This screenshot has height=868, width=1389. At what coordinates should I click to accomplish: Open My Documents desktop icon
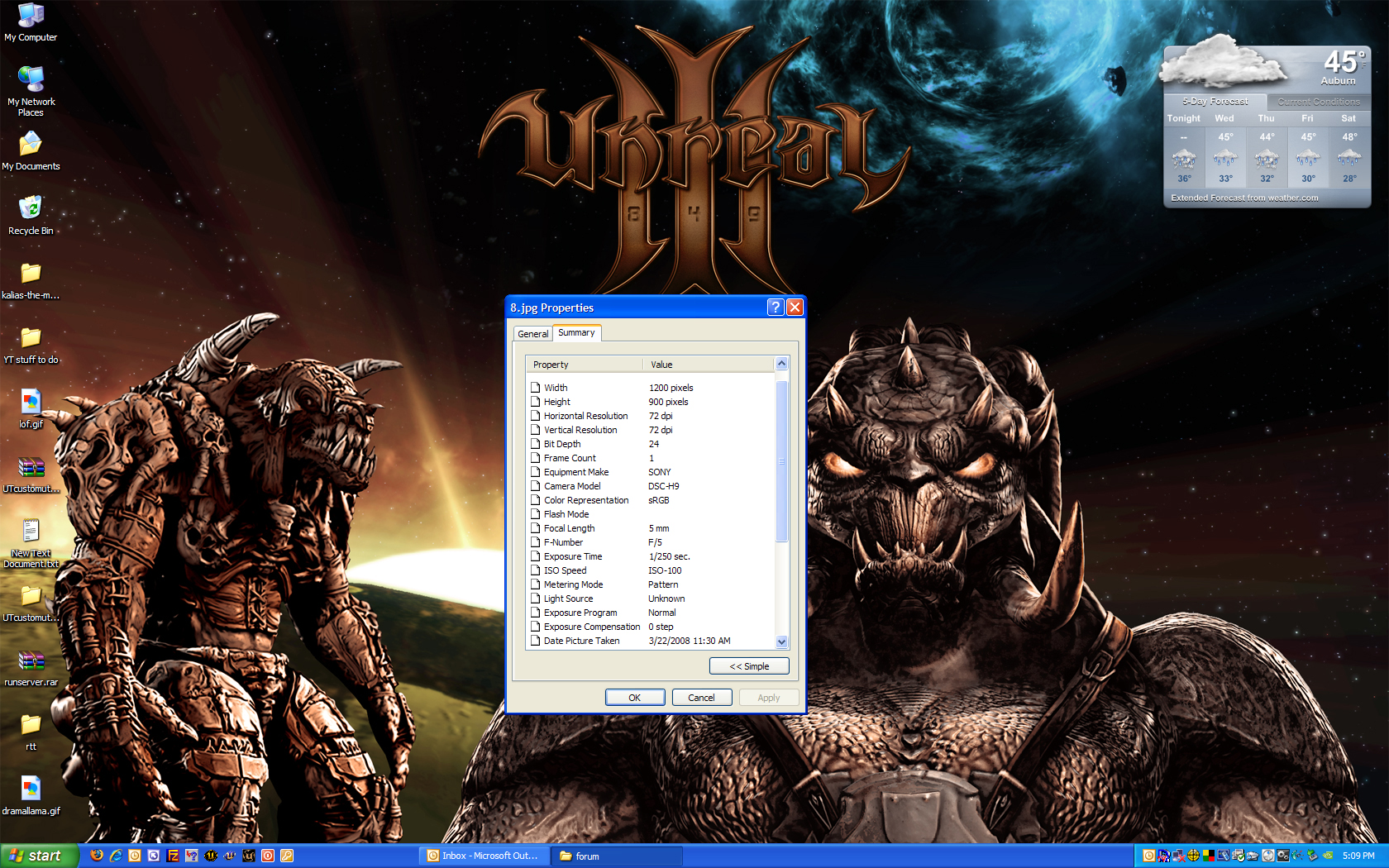[x=31, y=151]
